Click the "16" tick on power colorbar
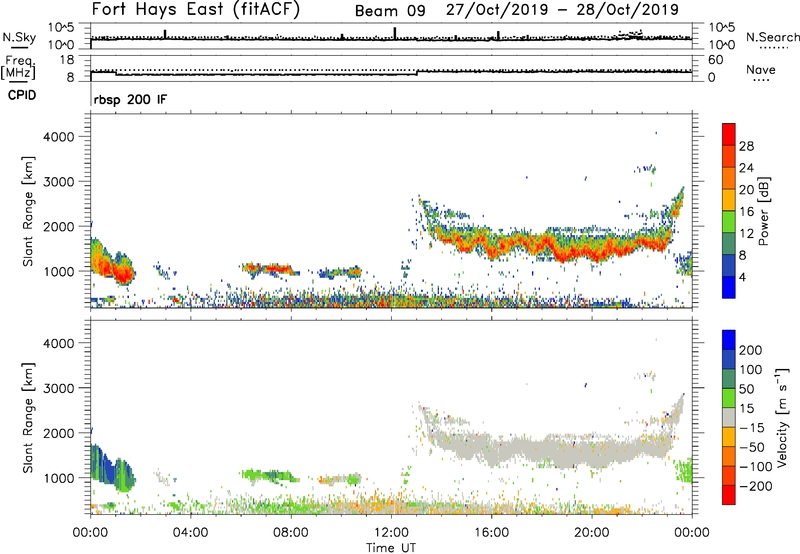This screenshot has height=554, width=800. [x=746, y=211]
